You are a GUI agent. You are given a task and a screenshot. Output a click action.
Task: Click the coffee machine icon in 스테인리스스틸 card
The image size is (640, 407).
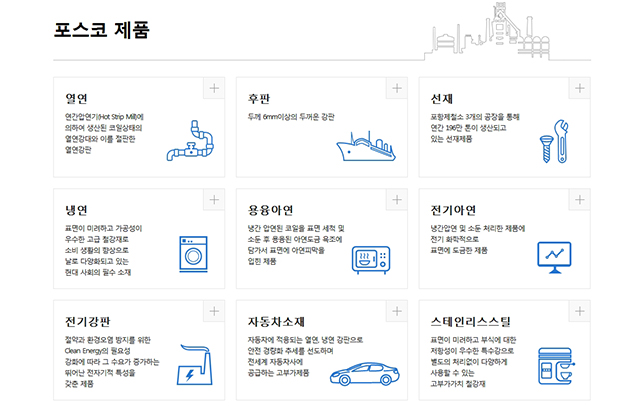(556, 366)
